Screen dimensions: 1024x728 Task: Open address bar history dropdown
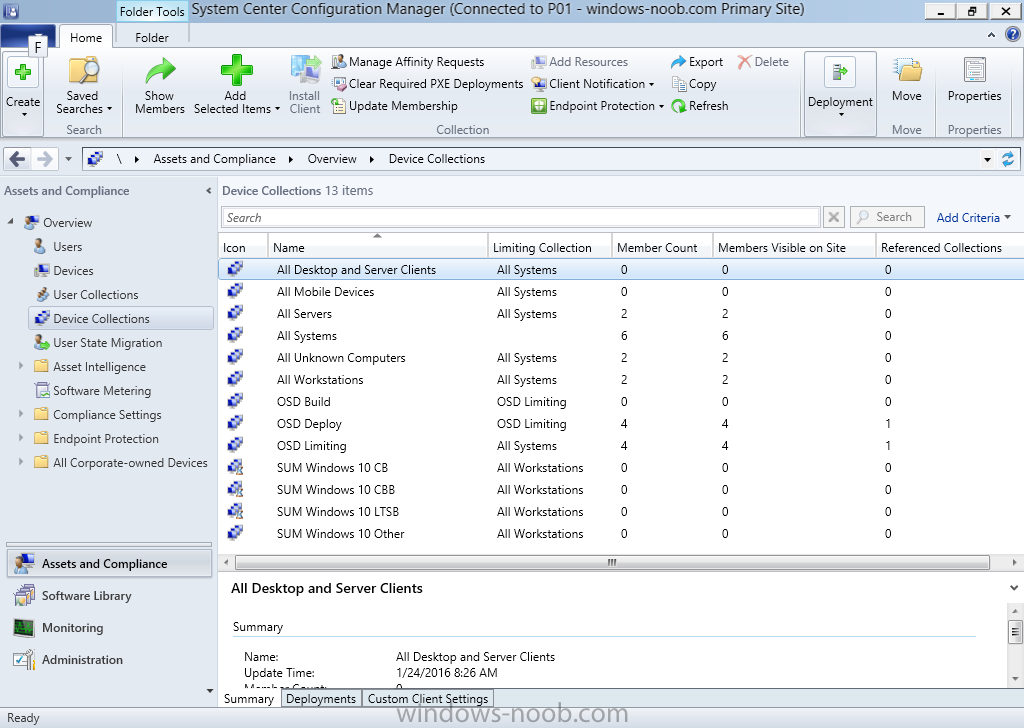pyautogui.click(x=987, y=159)
